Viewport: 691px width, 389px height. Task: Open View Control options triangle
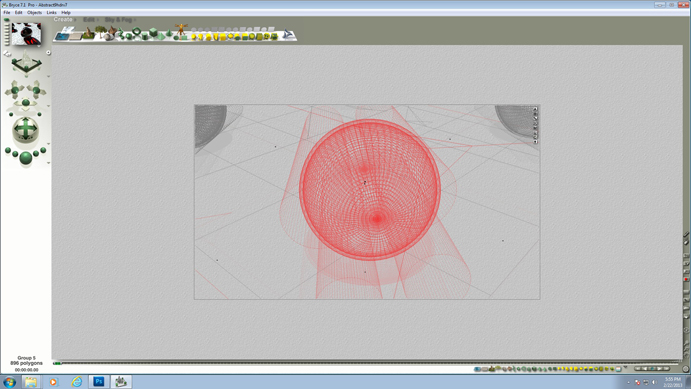(48, 76)
